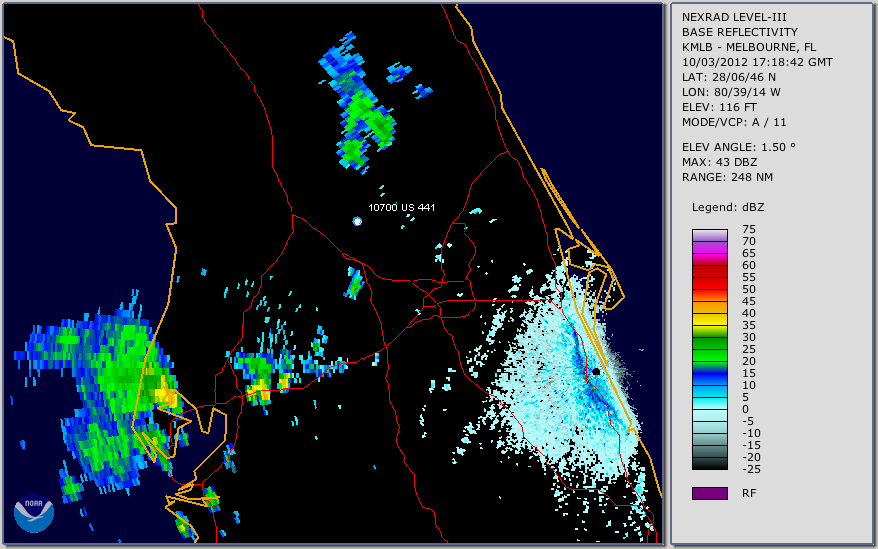
Task: Click the black radar site dot
Action: [596, 371]
